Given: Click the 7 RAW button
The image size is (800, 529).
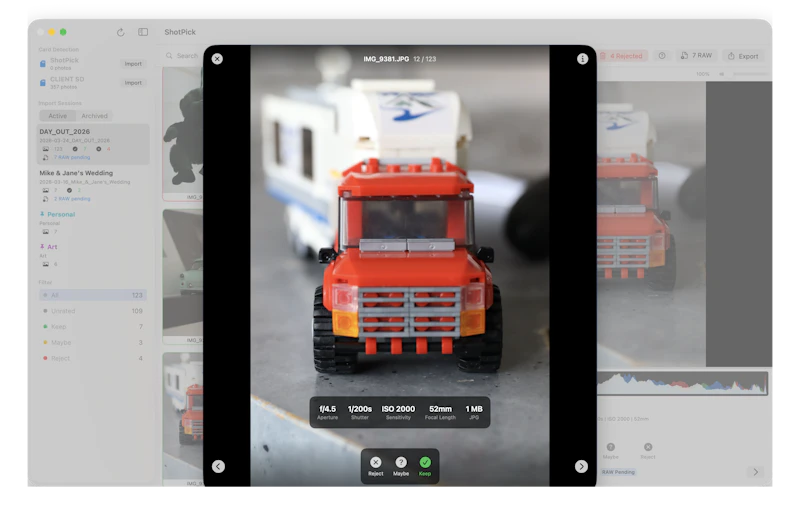Looking at the screenshot, I should (x=696, y=56).
